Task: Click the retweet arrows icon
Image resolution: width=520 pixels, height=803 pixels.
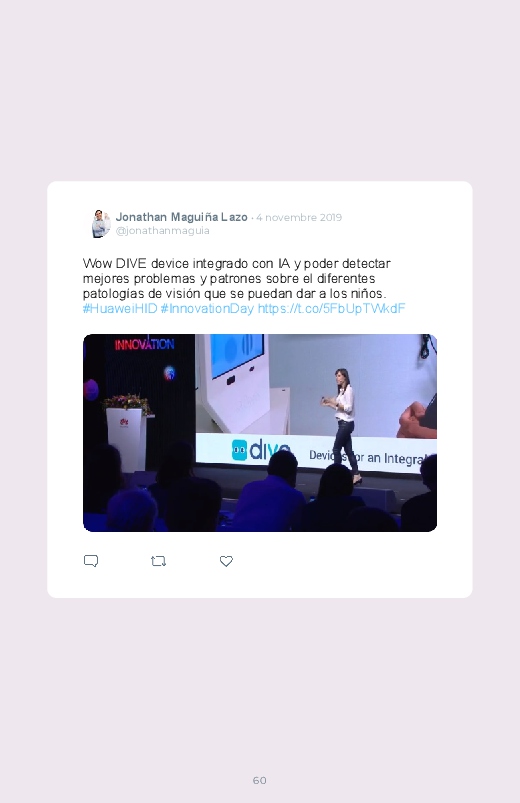Action: click(158, 561)
